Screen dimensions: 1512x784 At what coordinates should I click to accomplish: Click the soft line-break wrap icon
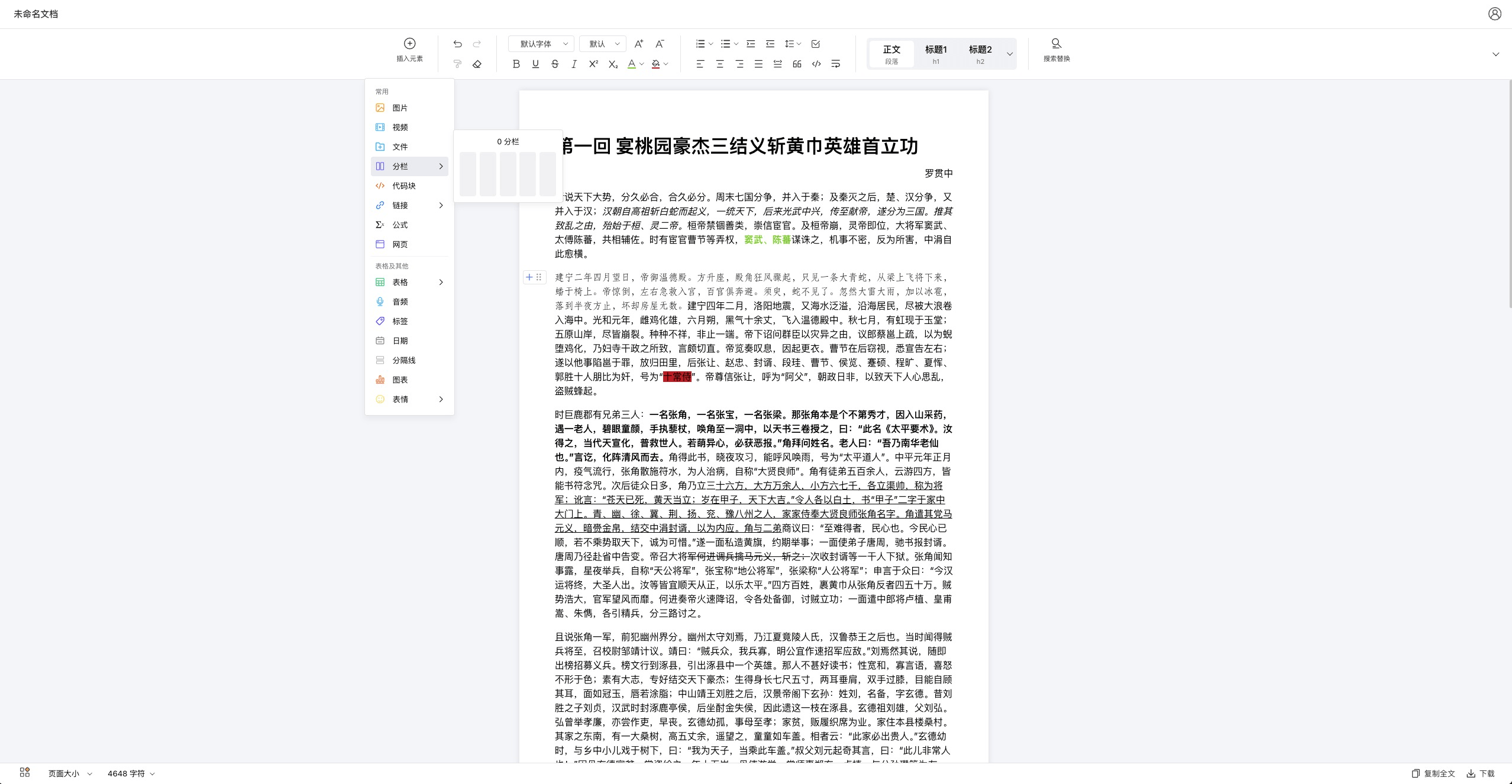[836, 64]
